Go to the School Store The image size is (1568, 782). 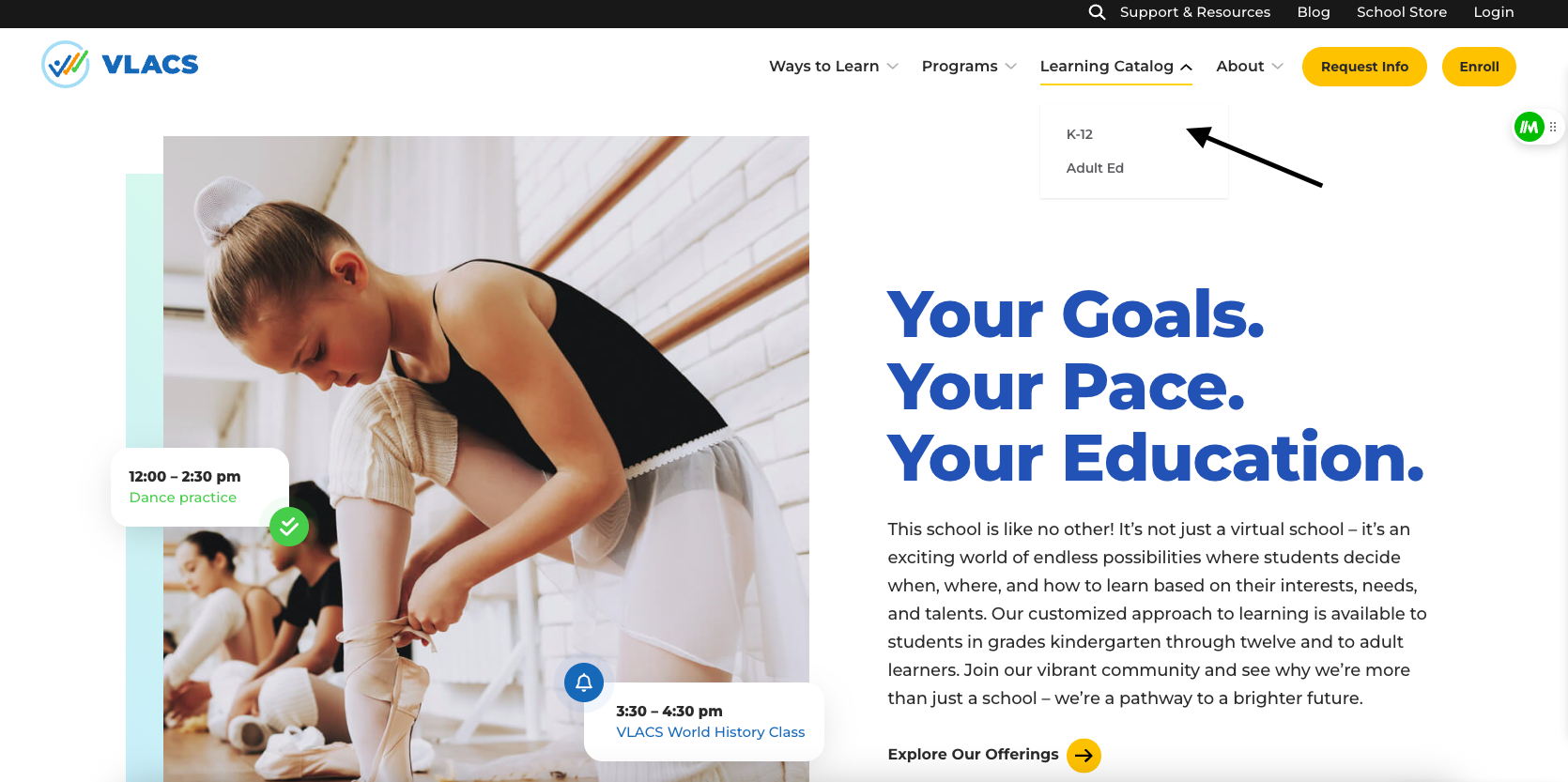pyautogui.click(x=1401, y=12)
